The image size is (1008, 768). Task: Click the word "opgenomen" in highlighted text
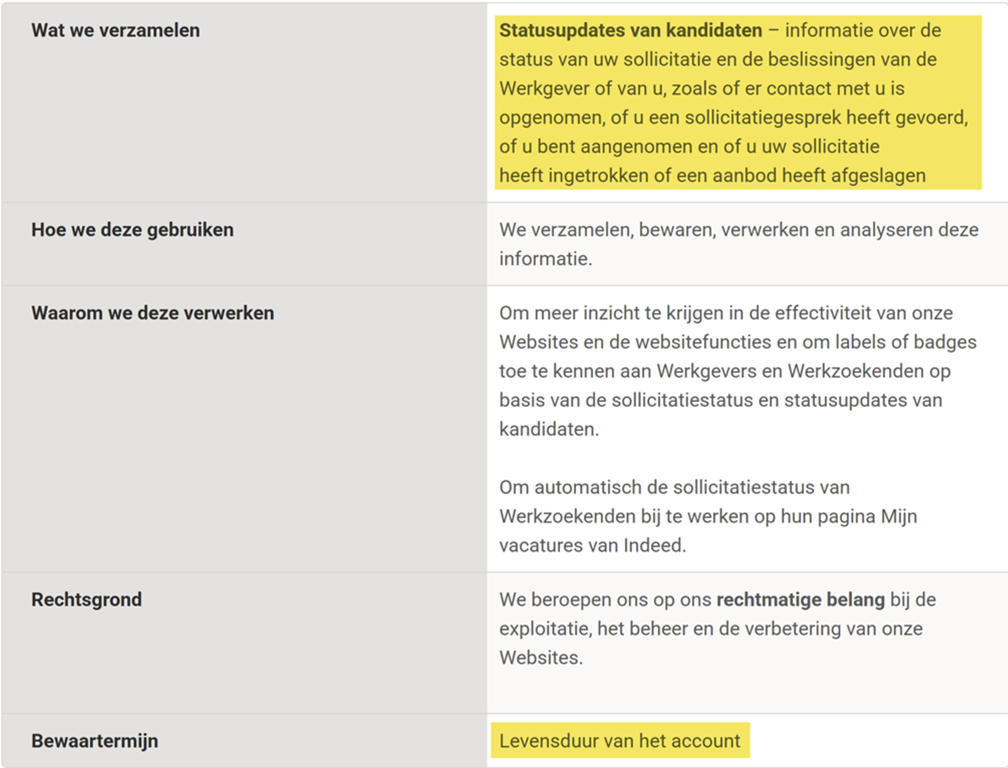pos(550,118)
